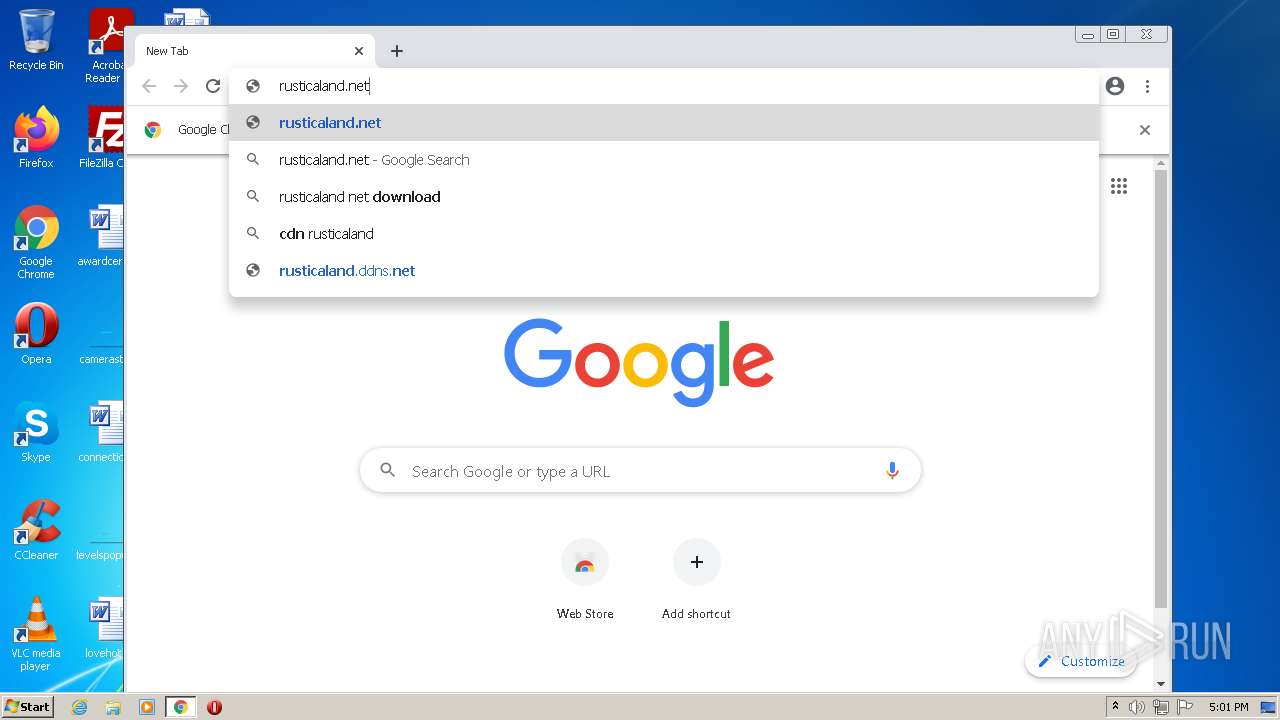Launch Firefox from the desktop
This screenshot has width=1280, height=720.
pos(36,138)
